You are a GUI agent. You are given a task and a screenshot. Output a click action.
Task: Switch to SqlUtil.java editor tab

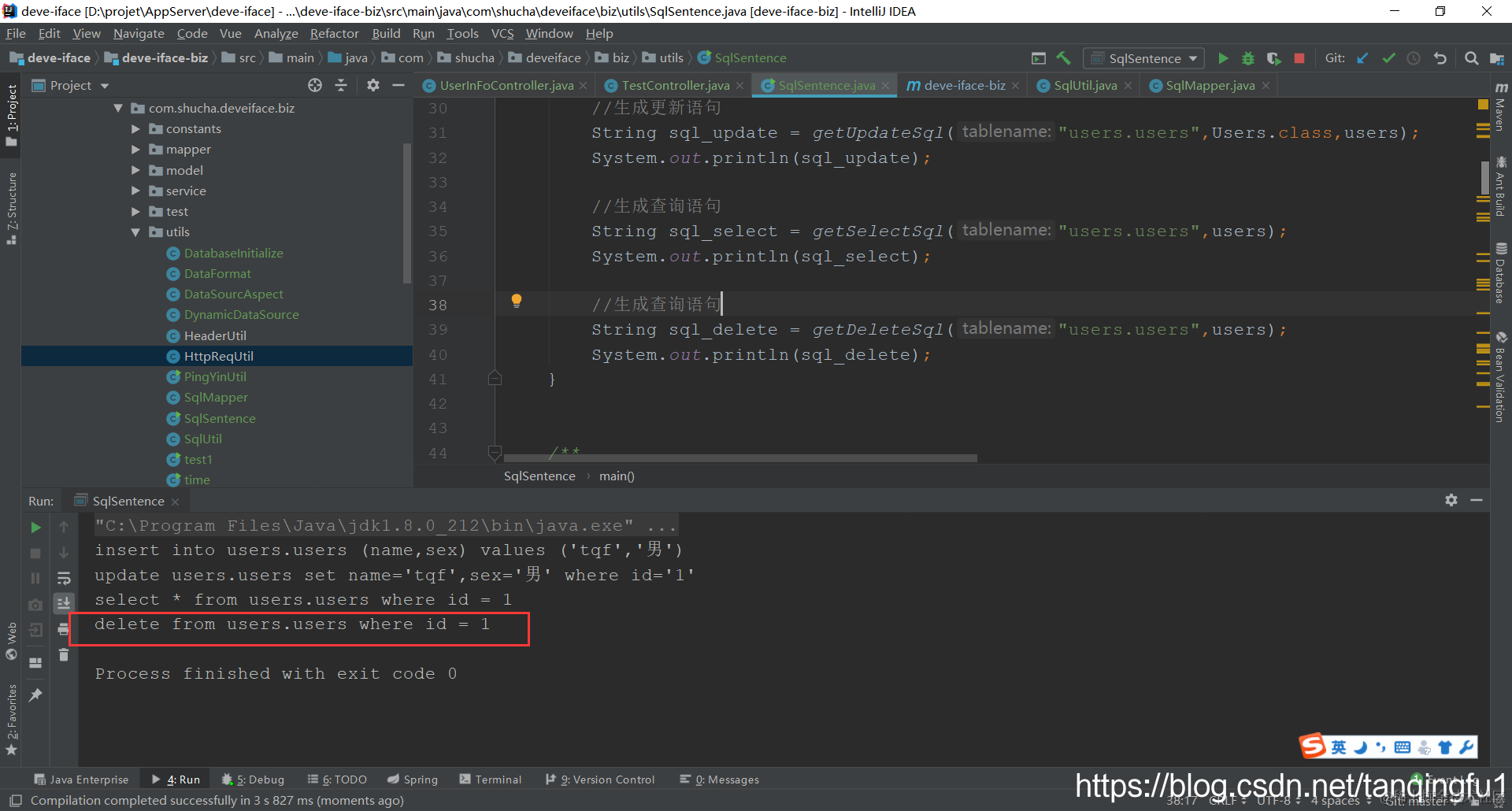1085,85
